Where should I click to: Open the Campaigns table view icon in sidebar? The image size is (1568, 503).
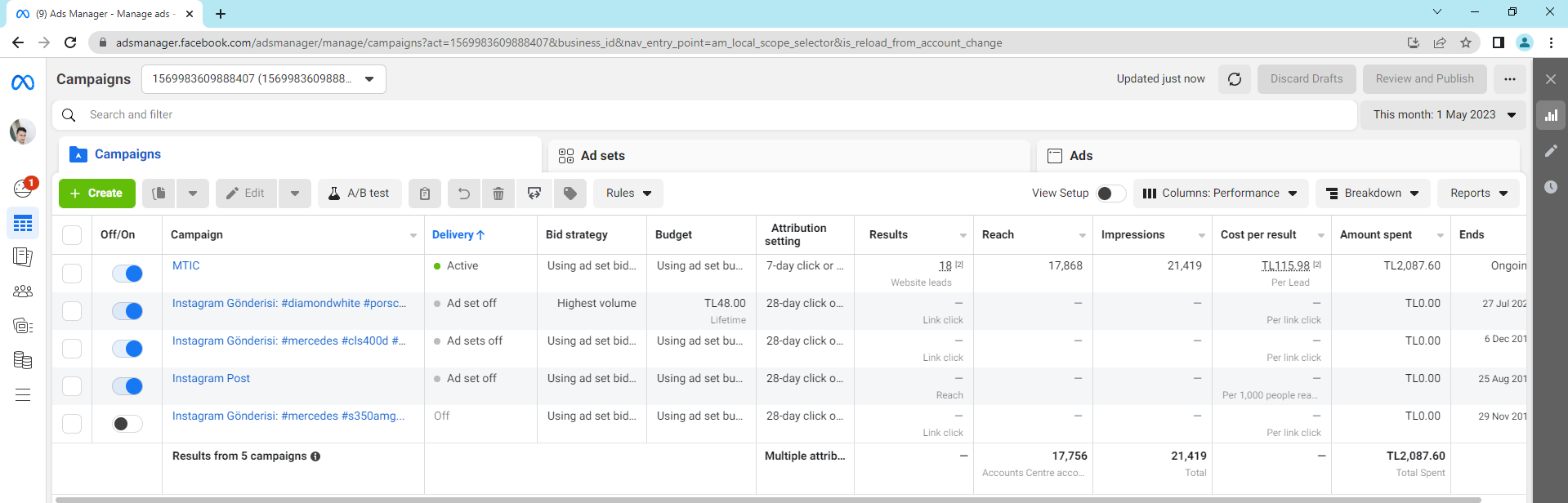click(23, 222)
